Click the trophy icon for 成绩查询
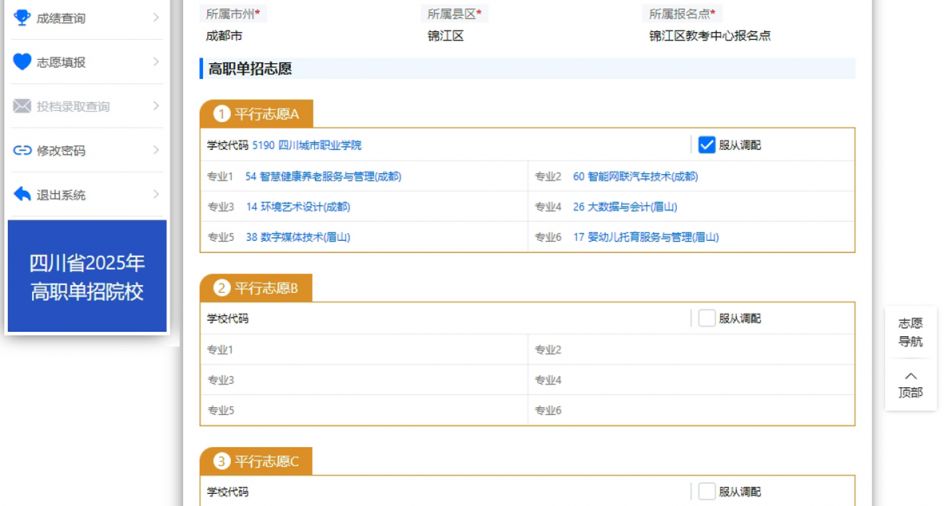Viewport: 944px width, 506px height. point(22,17)
